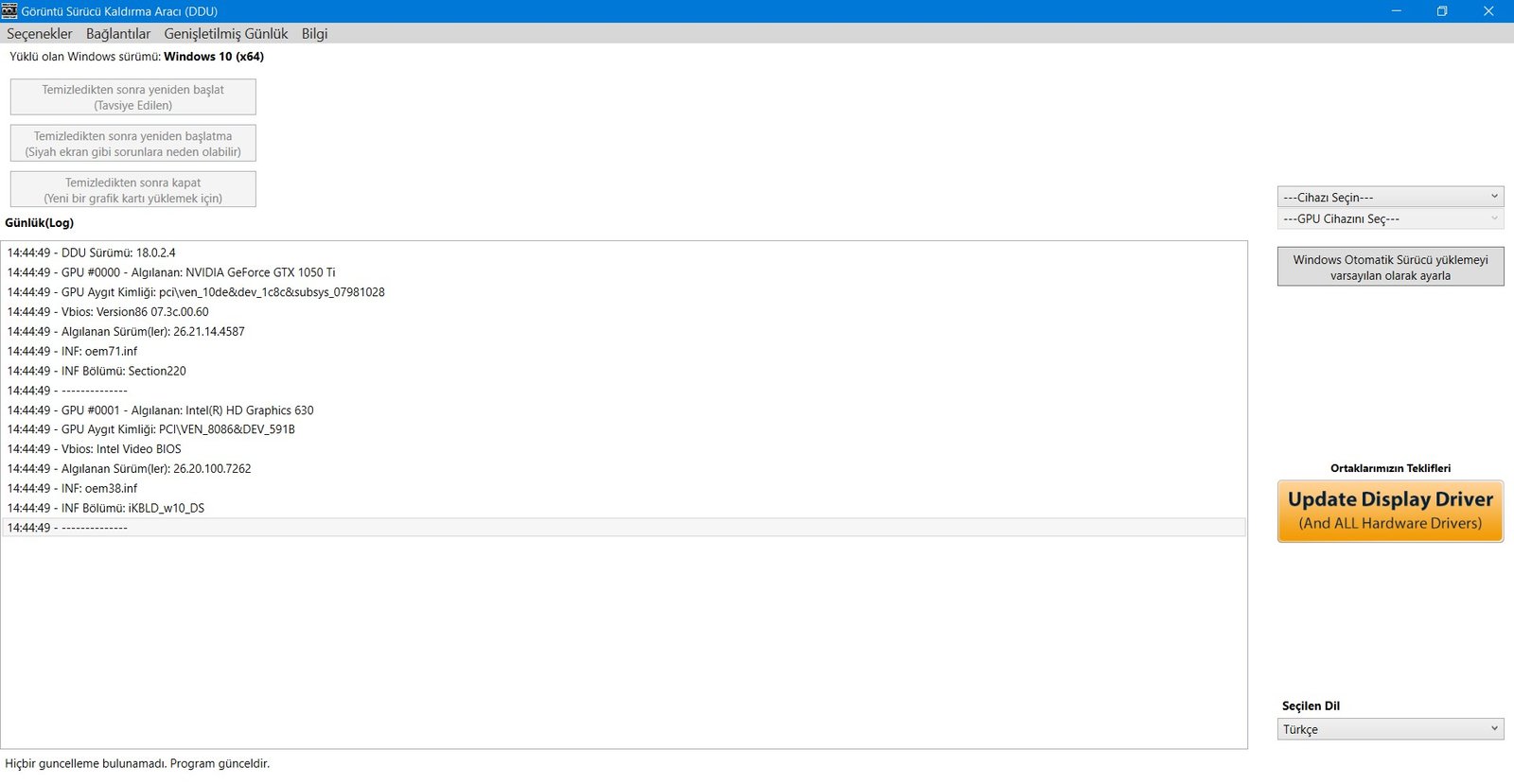The height and width of the screenshot is (784, 1514).
Task: Click the DDU app icon in title bar
Action: (9, 11)
